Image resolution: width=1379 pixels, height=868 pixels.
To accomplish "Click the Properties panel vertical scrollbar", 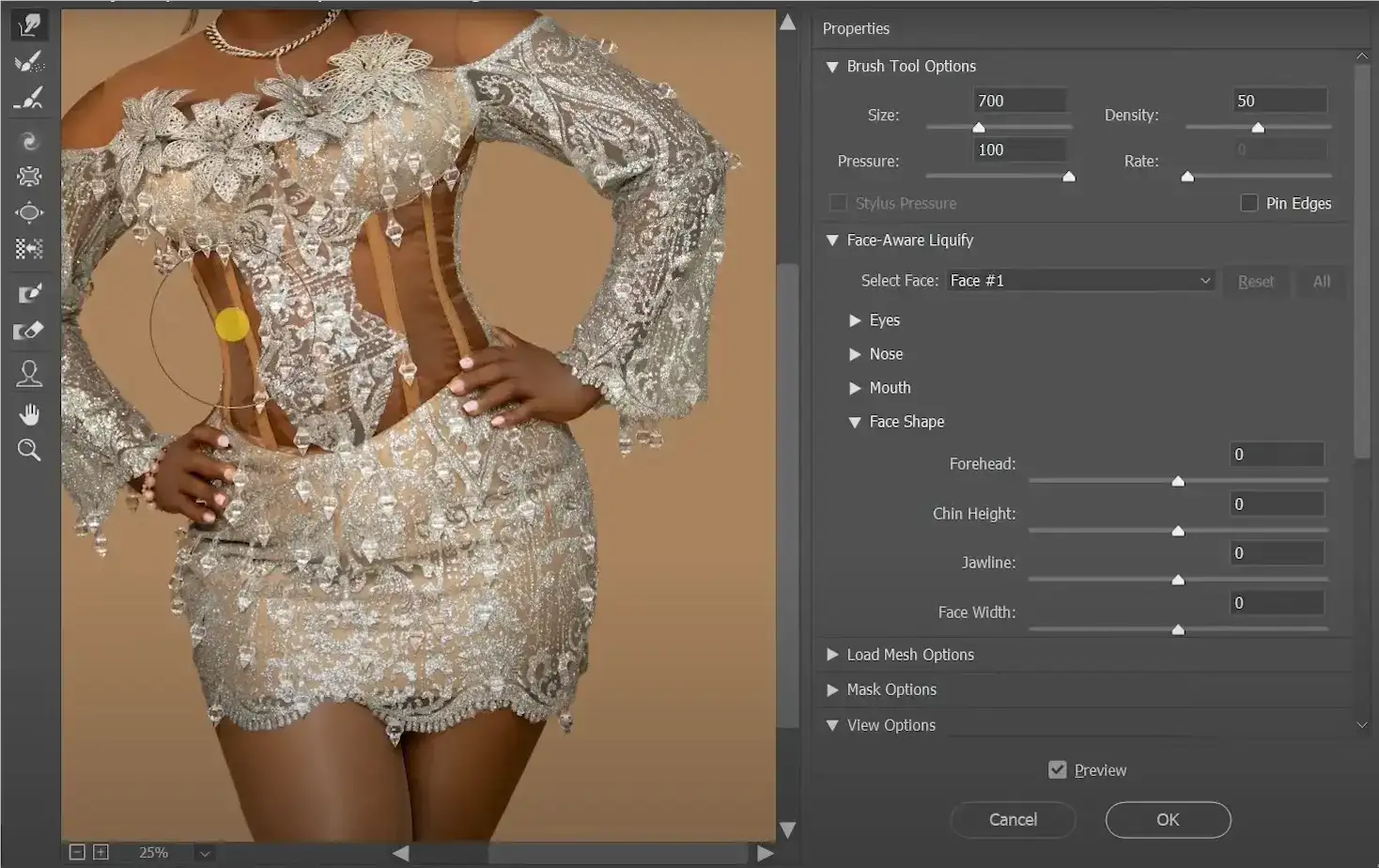I will (x=1362, y=262).
